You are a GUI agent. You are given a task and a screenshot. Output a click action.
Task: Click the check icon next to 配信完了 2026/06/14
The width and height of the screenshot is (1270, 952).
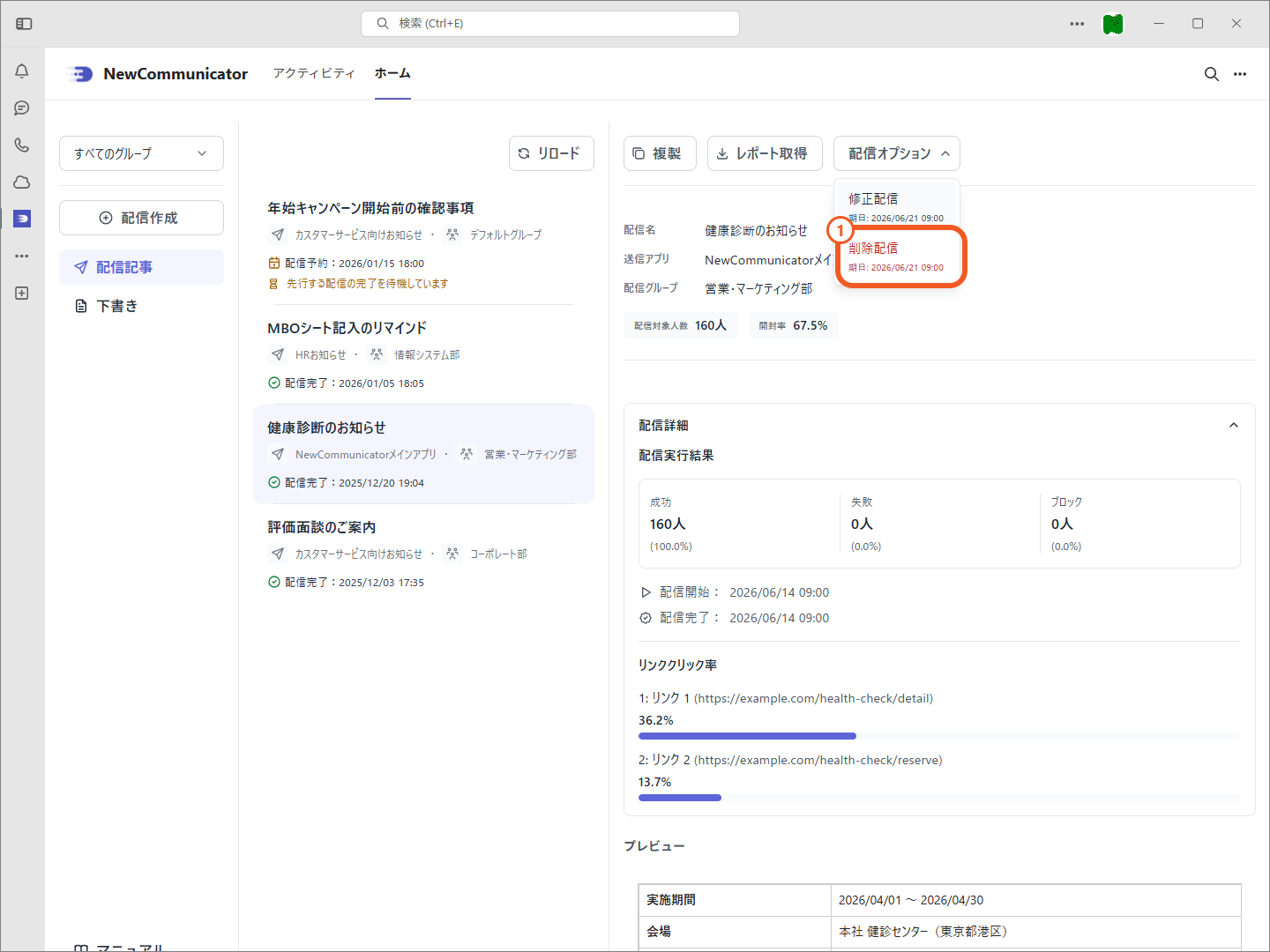click(646, 618)
